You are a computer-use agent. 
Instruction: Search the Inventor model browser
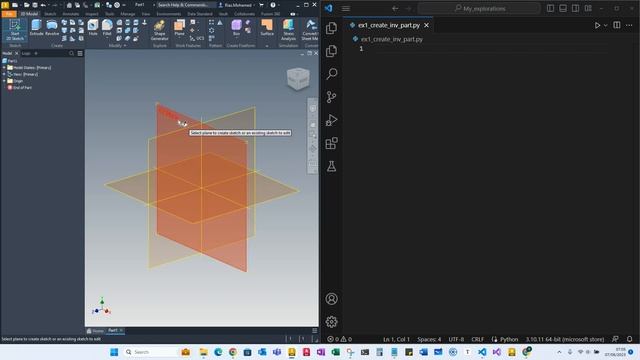pyautogui.click(x=71, y=53)
